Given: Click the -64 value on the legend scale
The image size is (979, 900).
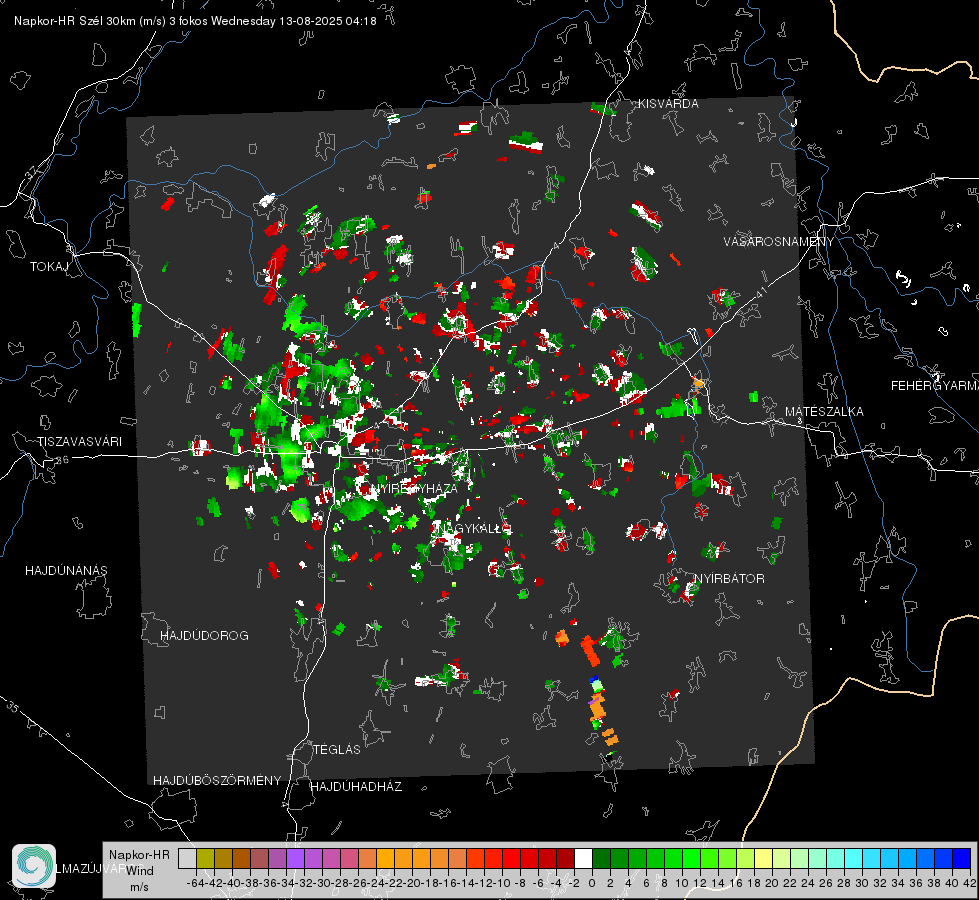Looking at the screenshot, I should (196, 883).
